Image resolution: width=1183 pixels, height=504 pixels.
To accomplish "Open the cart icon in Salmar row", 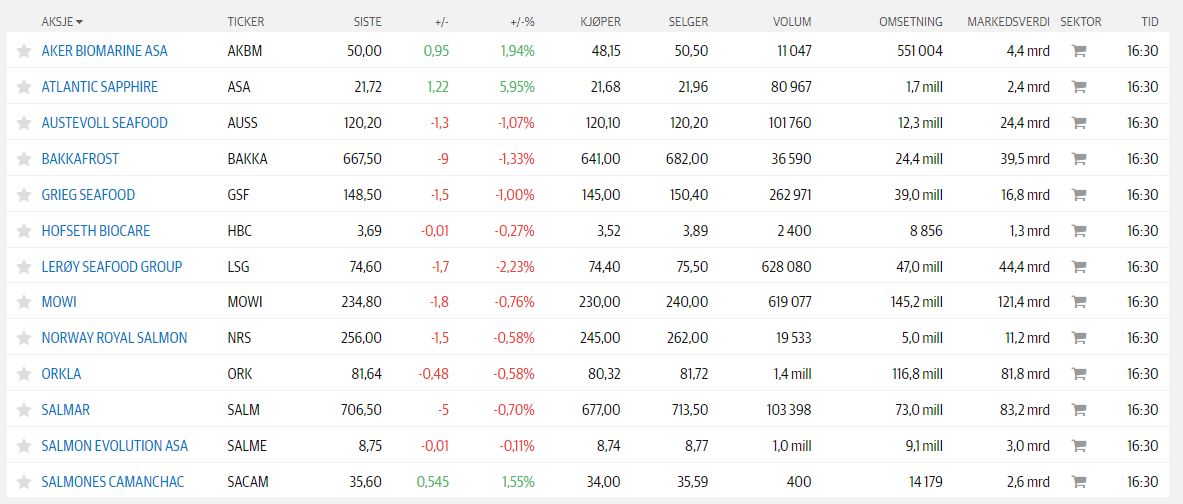I will [1078, 410].
